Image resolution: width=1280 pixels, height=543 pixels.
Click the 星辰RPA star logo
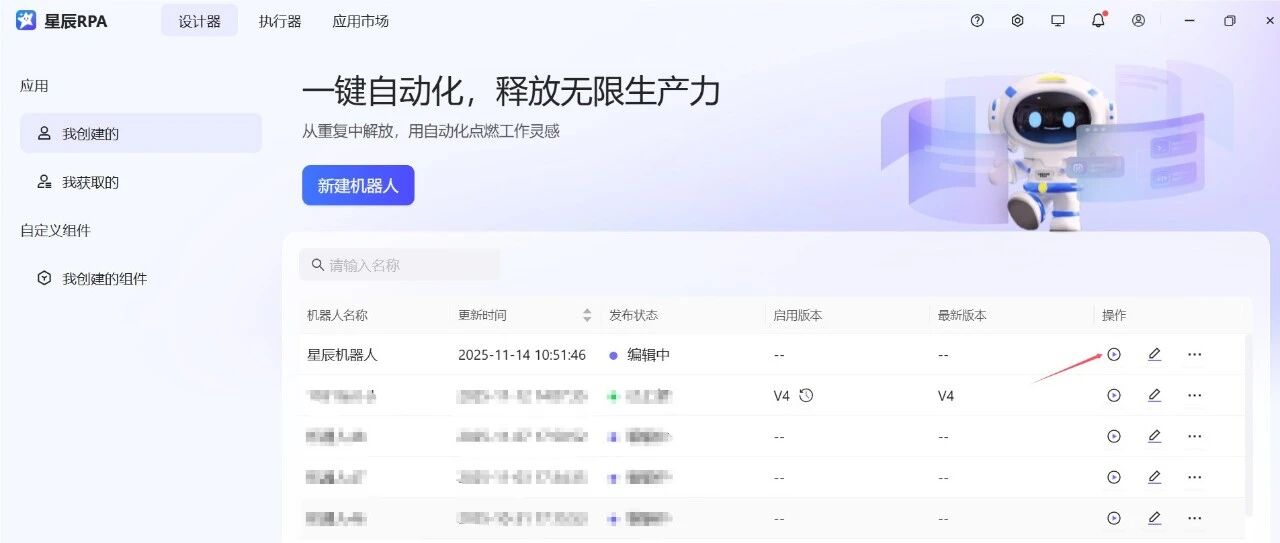point(26,20)
